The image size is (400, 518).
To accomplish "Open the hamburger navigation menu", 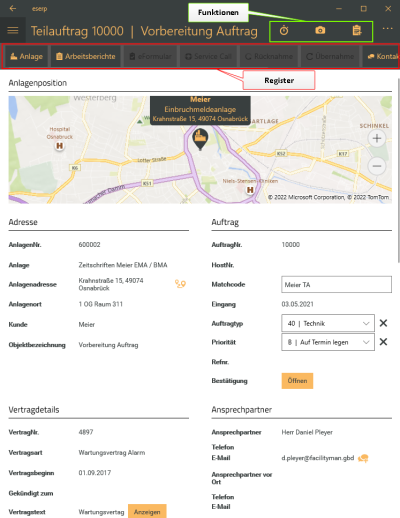I will [13, 31].
